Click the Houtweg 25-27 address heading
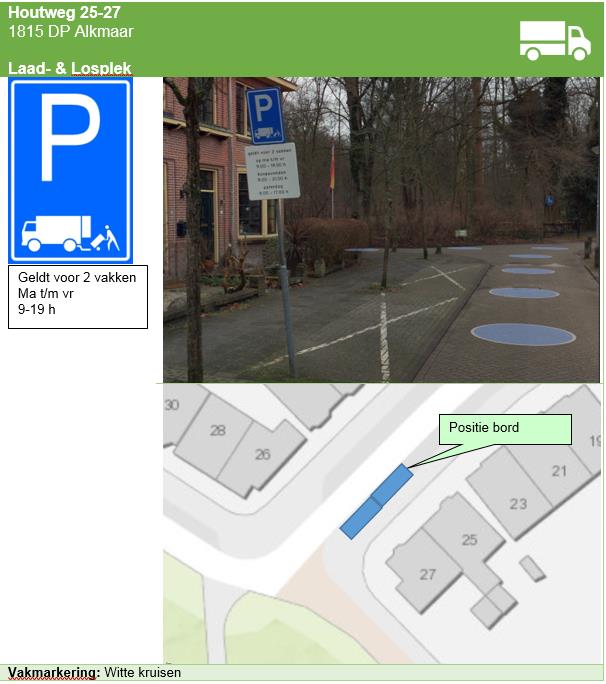This screenshot has width=606, height=684. [64, 12]
